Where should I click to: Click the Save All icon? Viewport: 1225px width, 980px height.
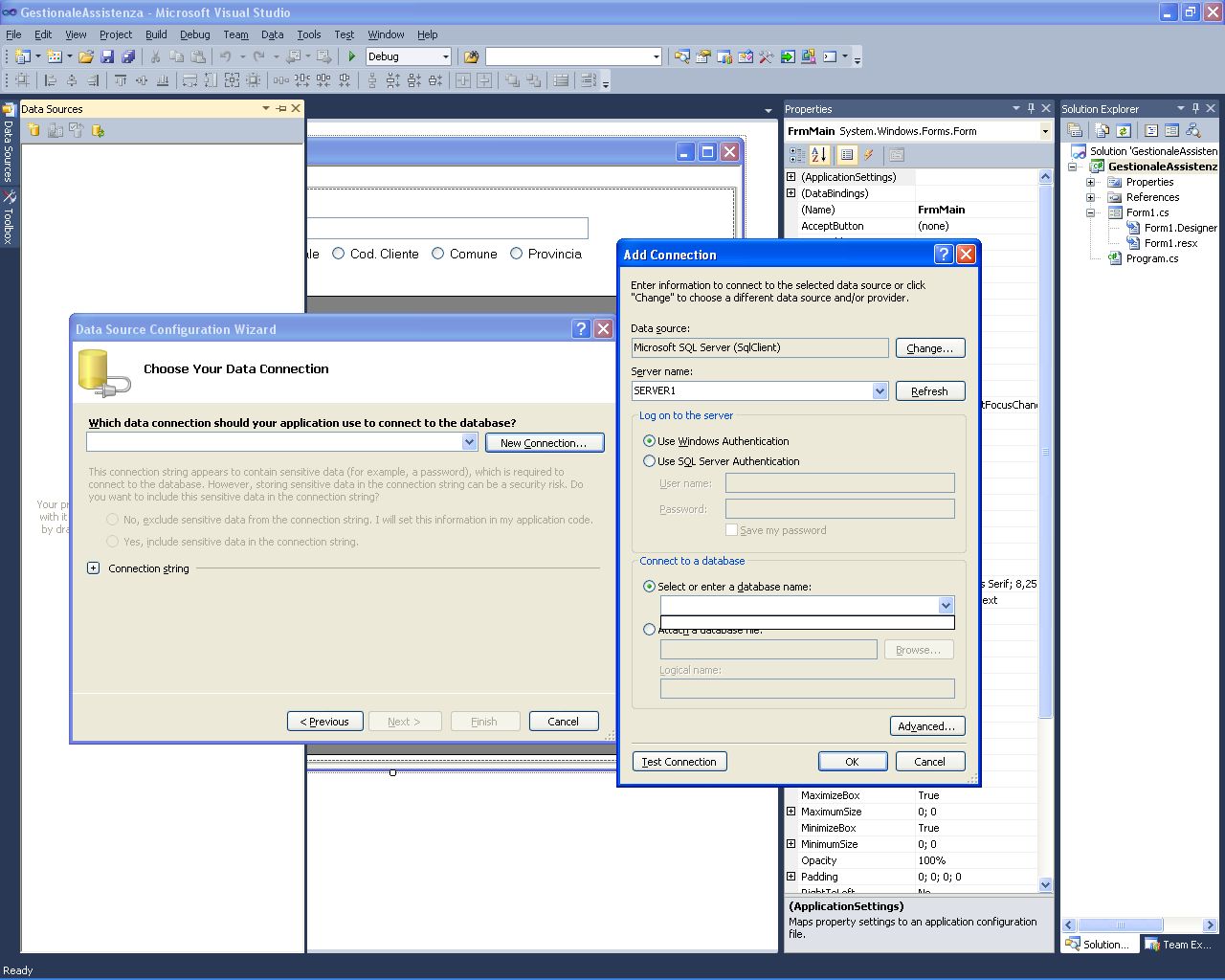(128, 56)
